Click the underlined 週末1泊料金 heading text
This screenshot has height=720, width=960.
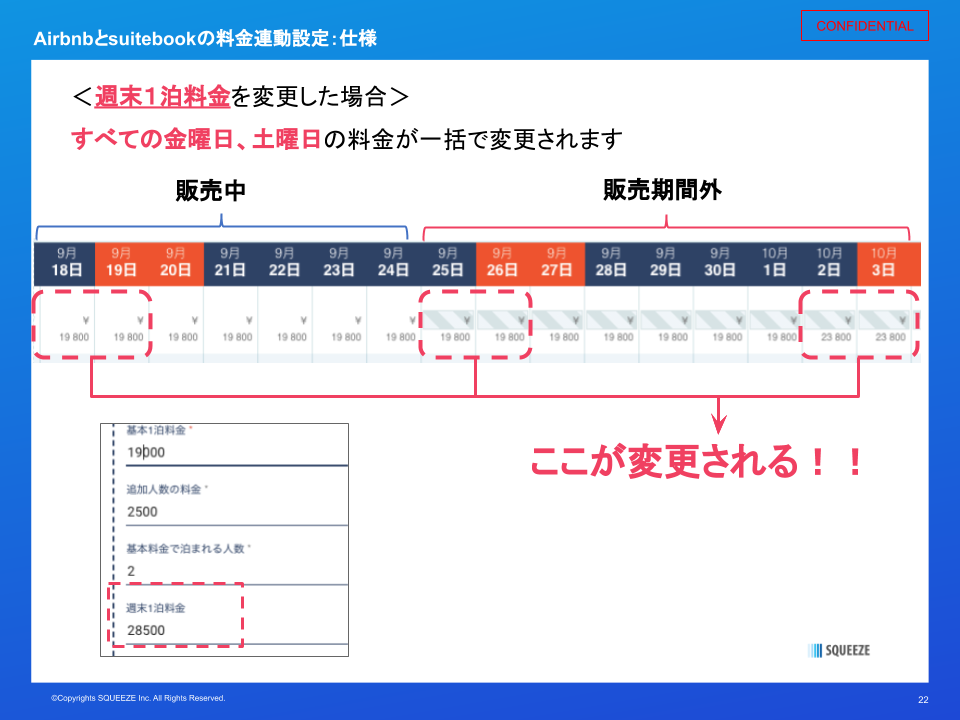(162, 97)
